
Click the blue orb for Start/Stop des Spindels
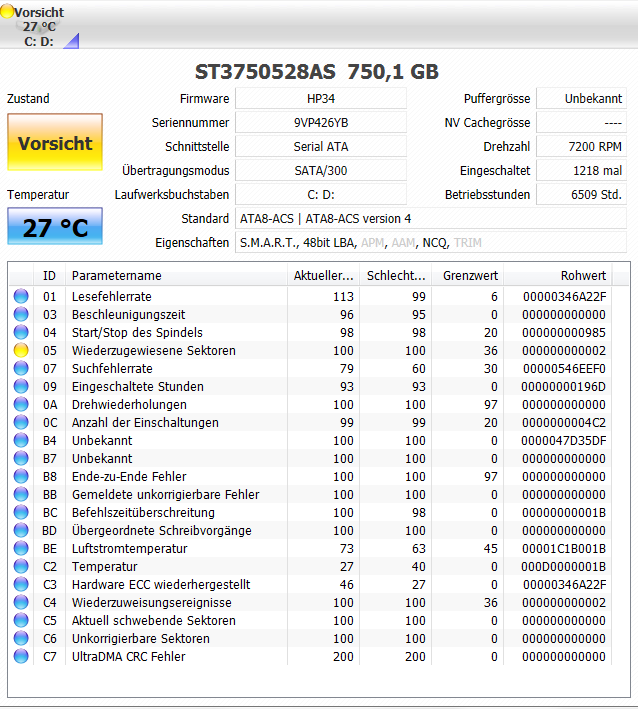21,332
